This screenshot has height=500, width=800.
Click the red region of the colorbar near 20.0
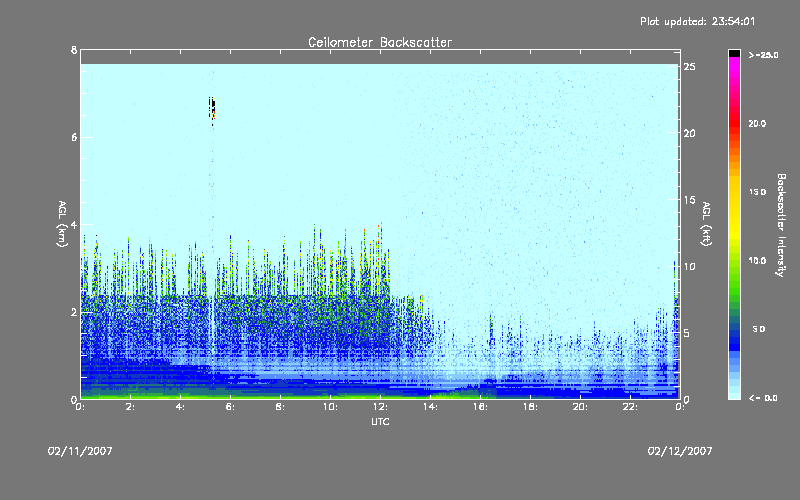pos(734,123)
